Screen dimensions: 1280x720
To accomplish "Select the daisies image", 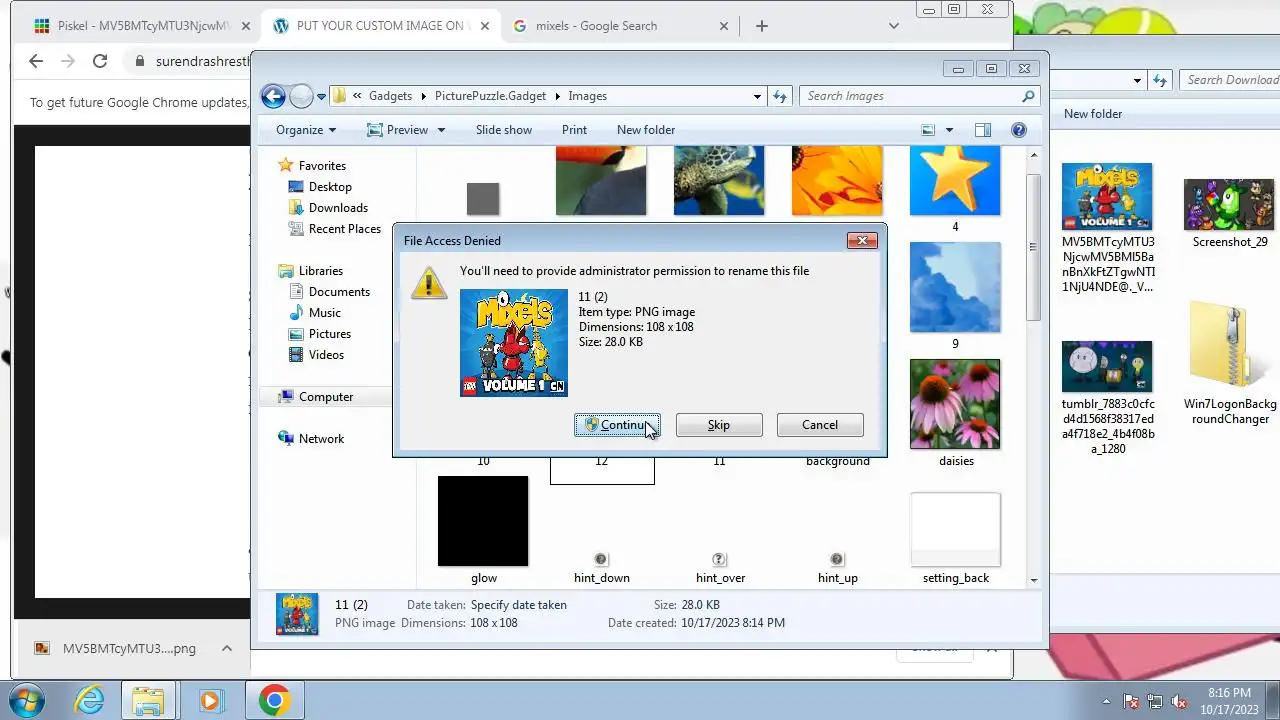I will click(955, 405).
